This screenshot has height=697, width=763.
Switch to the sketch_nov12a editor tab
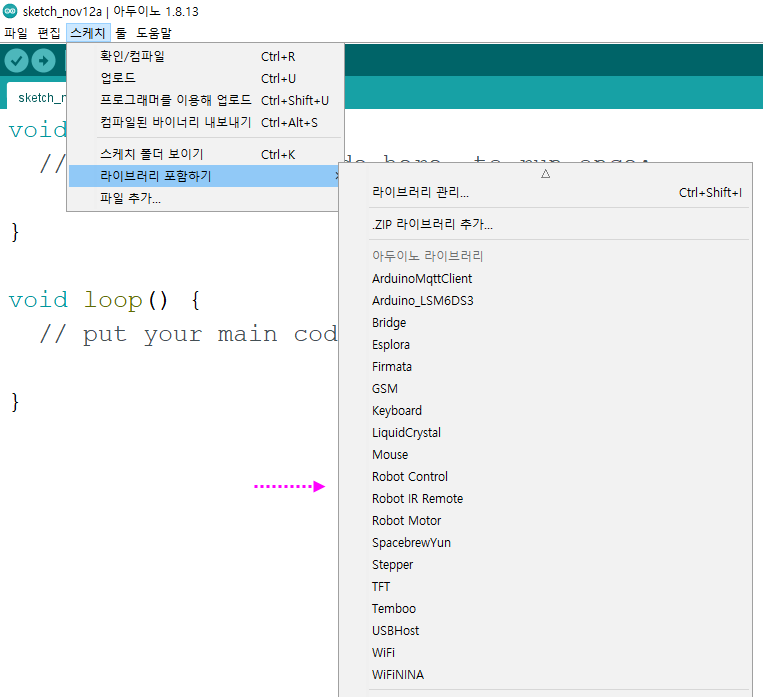tap(37, 97)
